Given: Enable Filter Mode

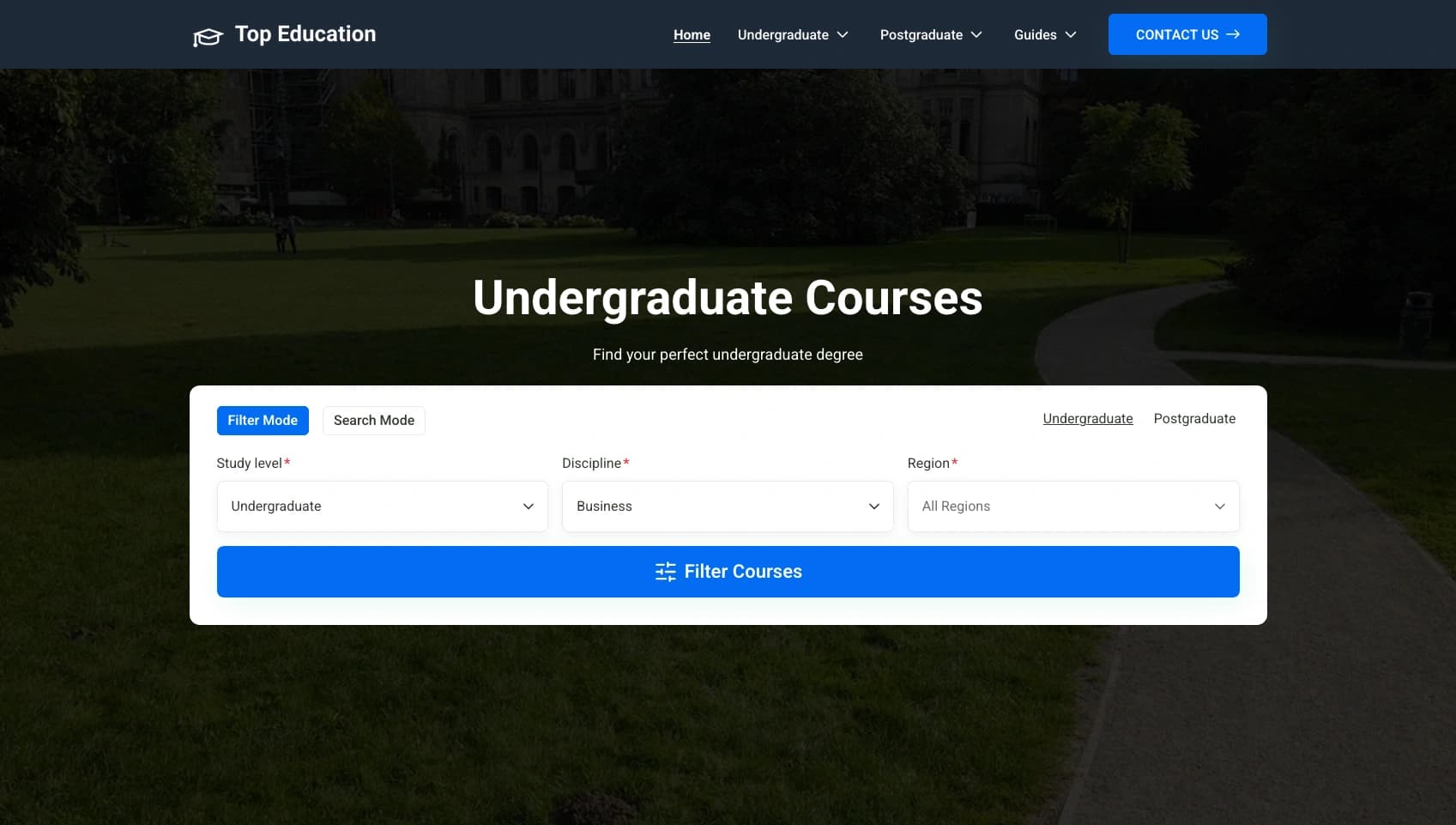Looking at the screenshot, I should click(x=262, y=420).
